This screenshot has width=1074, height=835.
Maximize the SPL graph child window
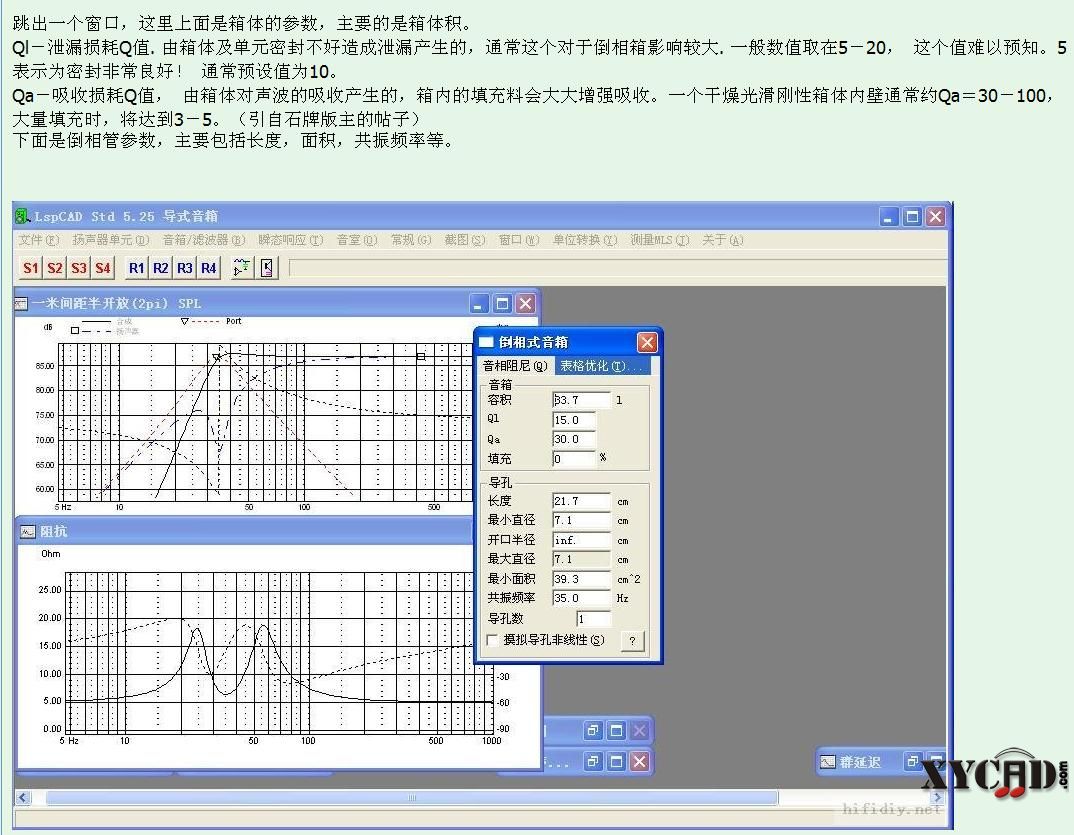[503, 303]
